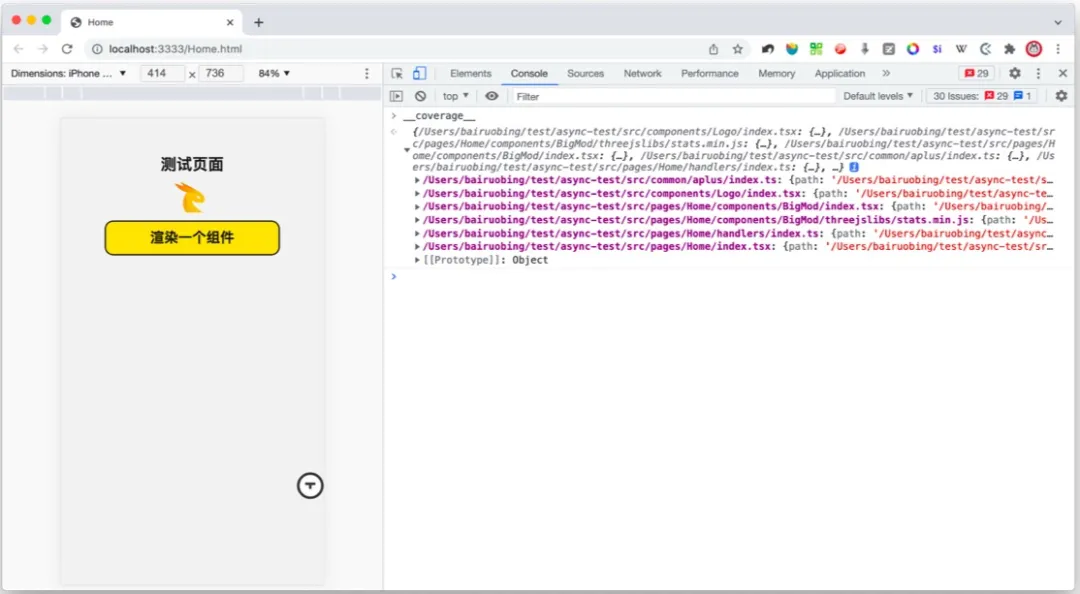1080x594 pixels.
Task: Toggle the device toolbar icon
Action: (x=419, y=74)
